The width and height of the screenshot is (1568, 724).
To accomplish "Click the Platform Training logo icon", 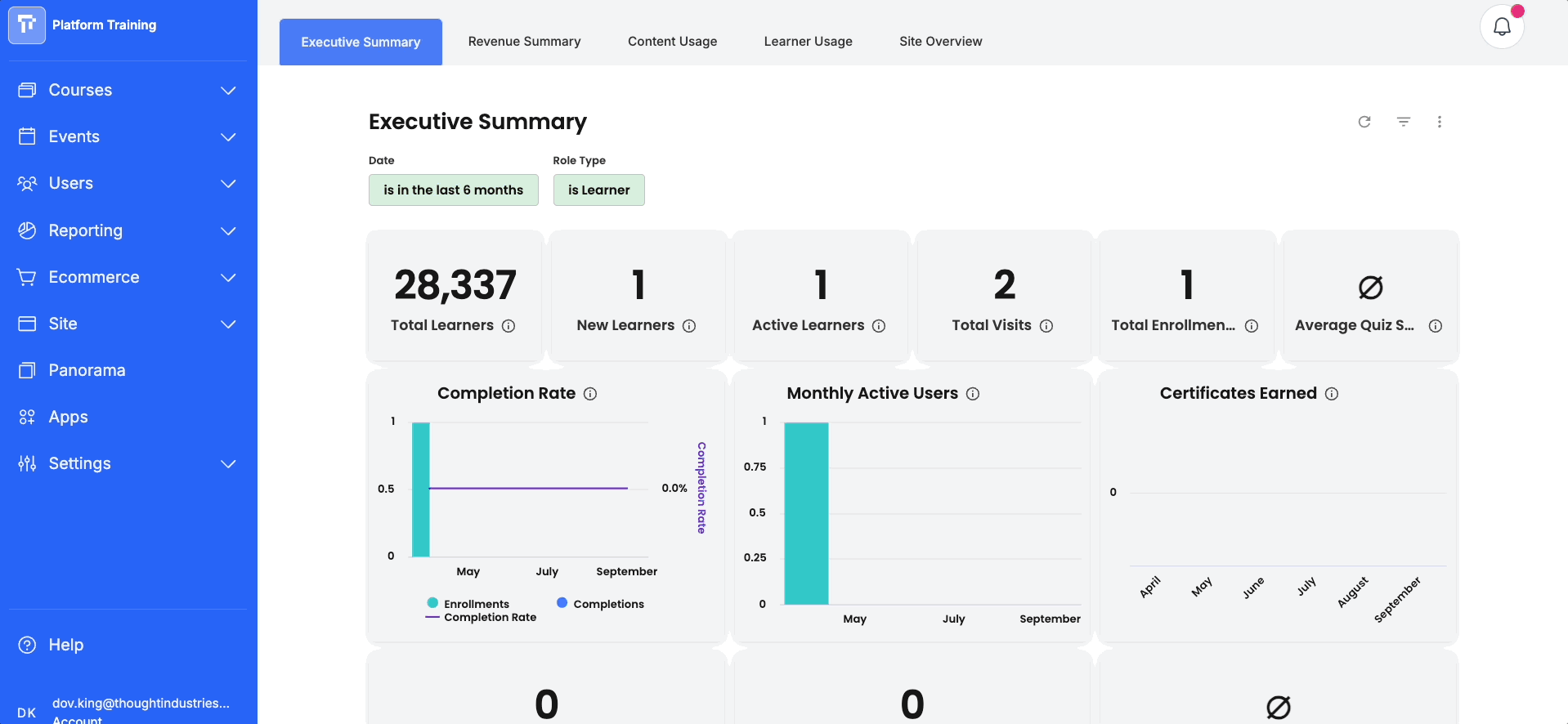I will (x=27, y=25).
